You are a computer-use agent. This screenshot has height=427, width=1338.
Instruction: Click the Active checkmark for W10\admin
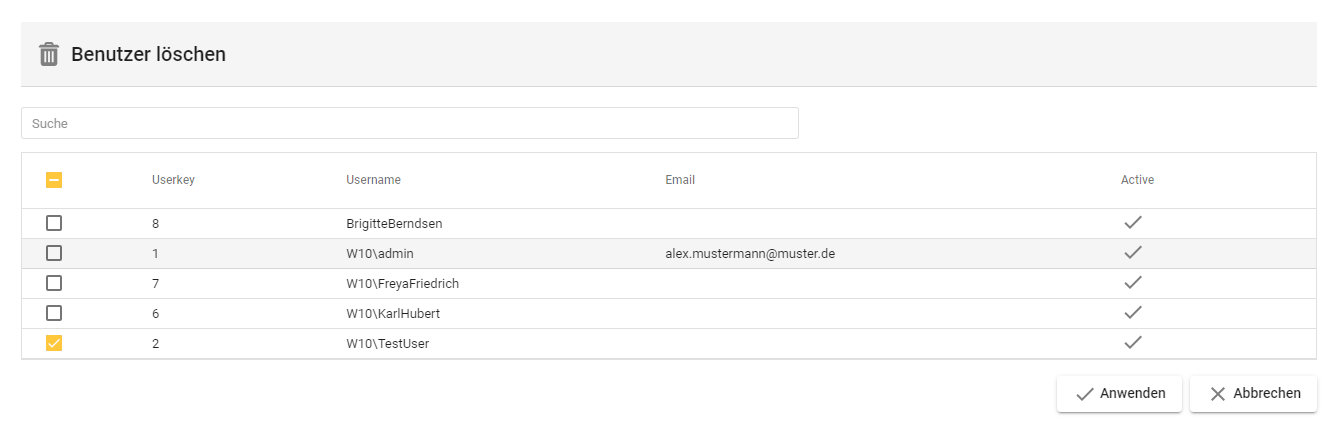pos(1133,253)
